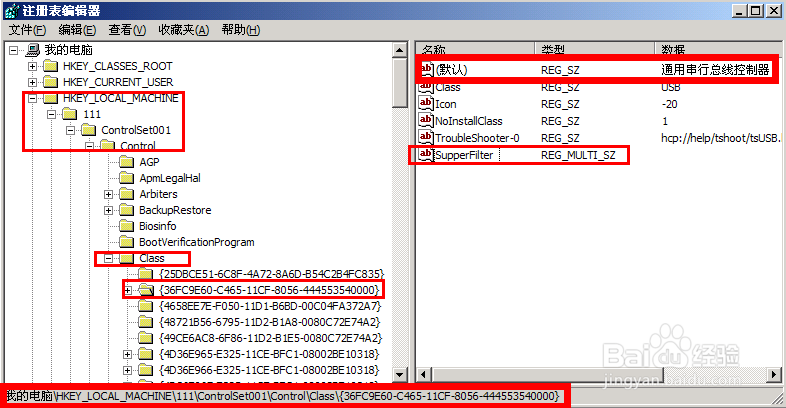Viewport: 786px width, 408px height.
Task: Select the SupperFilter value name
Action: click(464, 155)
